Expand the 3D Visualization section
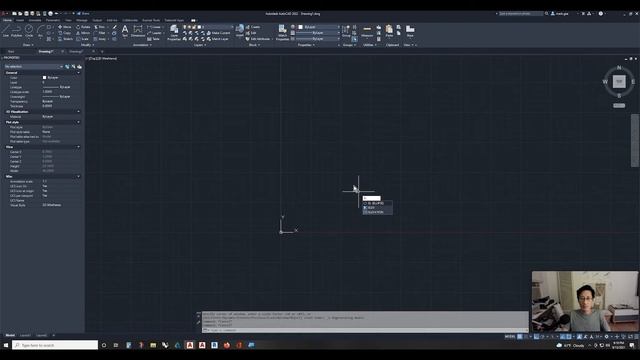This screenshot has height=360, width=640. click(78, 111)
